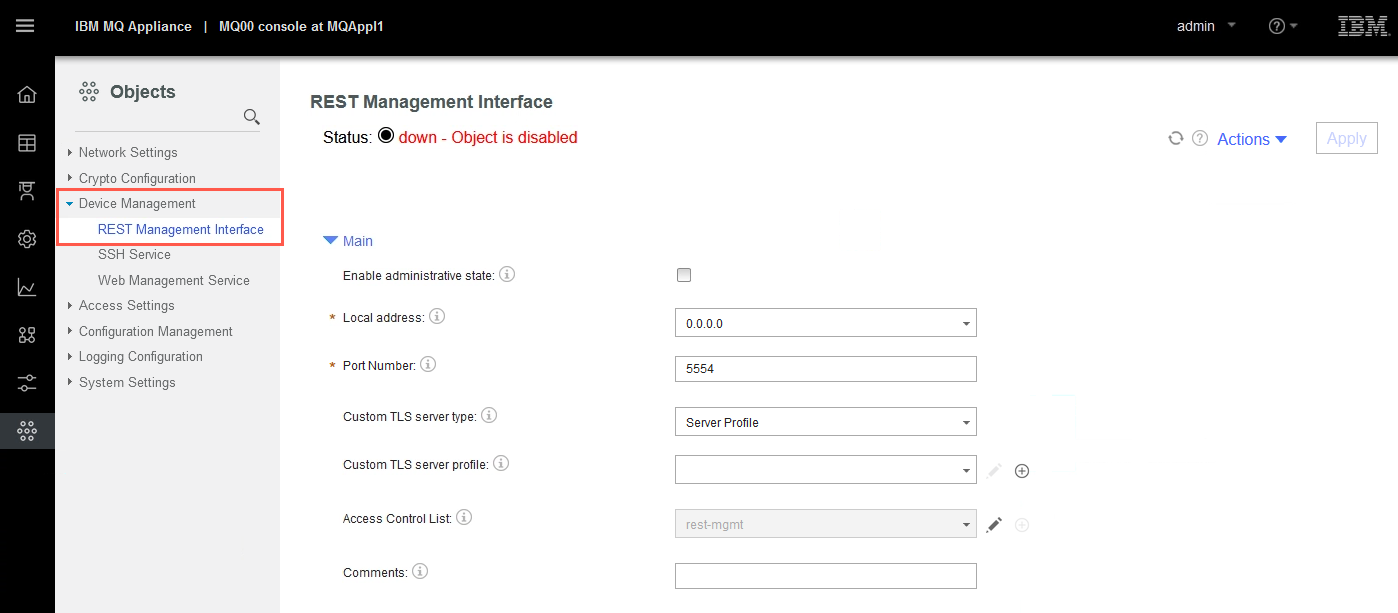This screenshot has width=1398, height=613.
Task: Click into the Port Number field
Action: [826, 369]
